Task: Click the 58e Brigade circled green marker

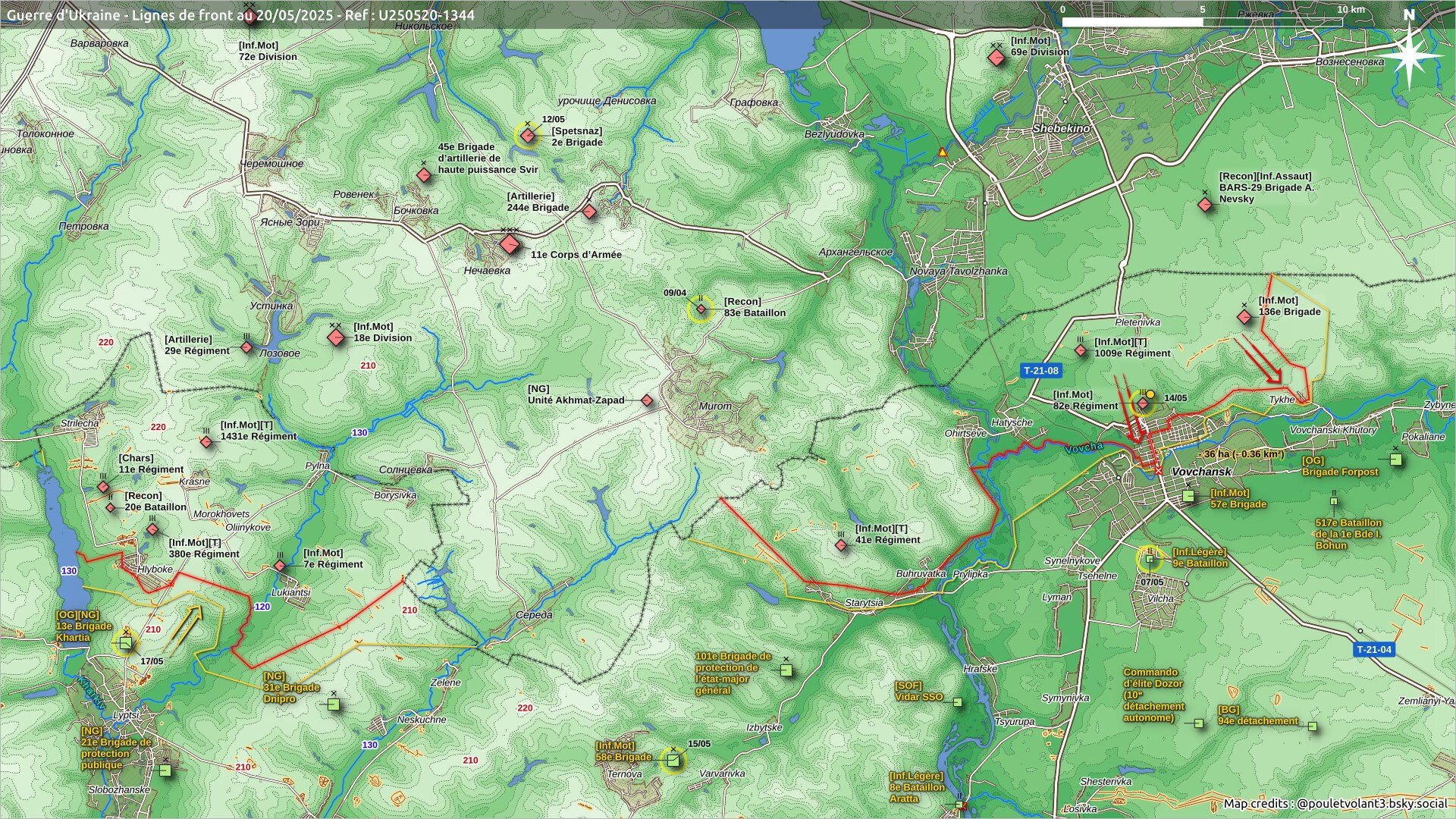Action: [x=673, y=761]
